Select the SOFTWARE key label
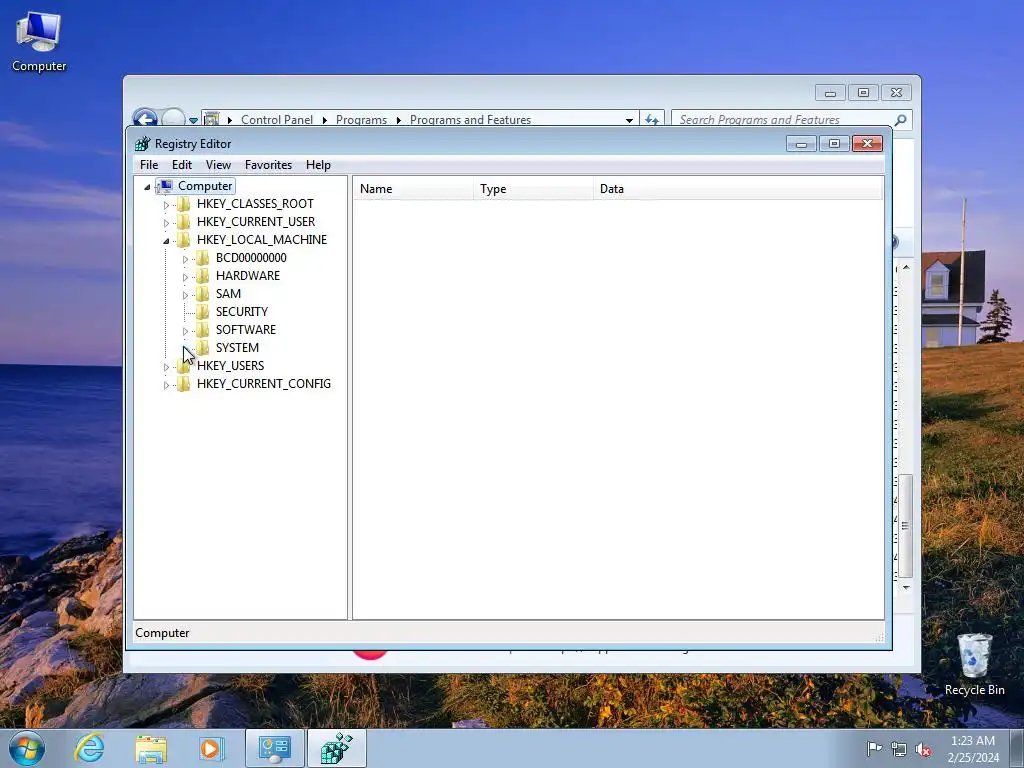Viewport: 1024px width, 768px height. coord(246,330)
